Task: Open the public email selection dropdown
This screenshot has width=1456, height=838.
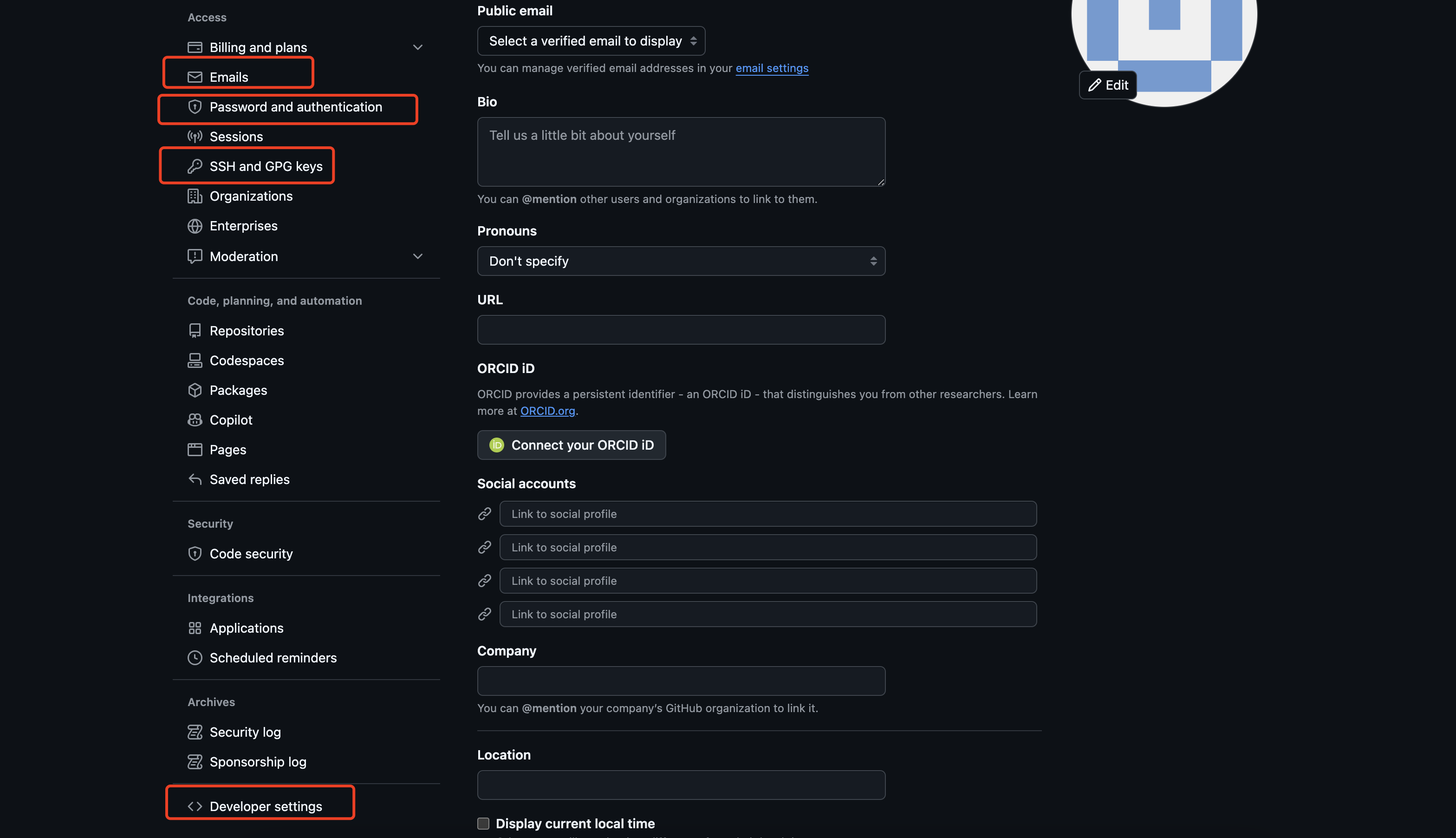Action: 591,41
